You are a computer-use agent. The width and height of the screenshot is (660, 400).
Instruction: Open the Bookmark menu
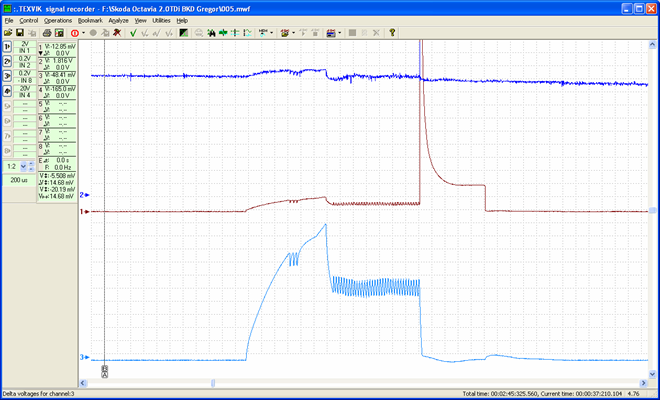(x=90, y=21)
